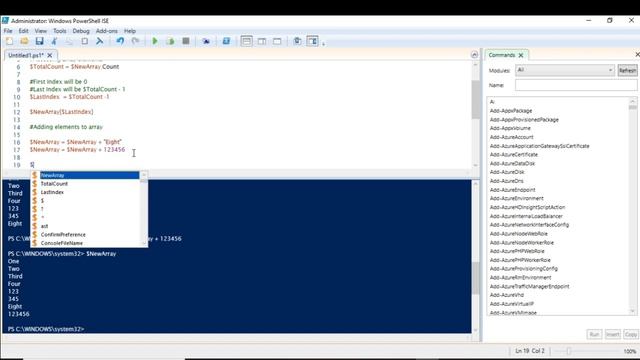
Task: Open the File menu
Action: [8, 31]
